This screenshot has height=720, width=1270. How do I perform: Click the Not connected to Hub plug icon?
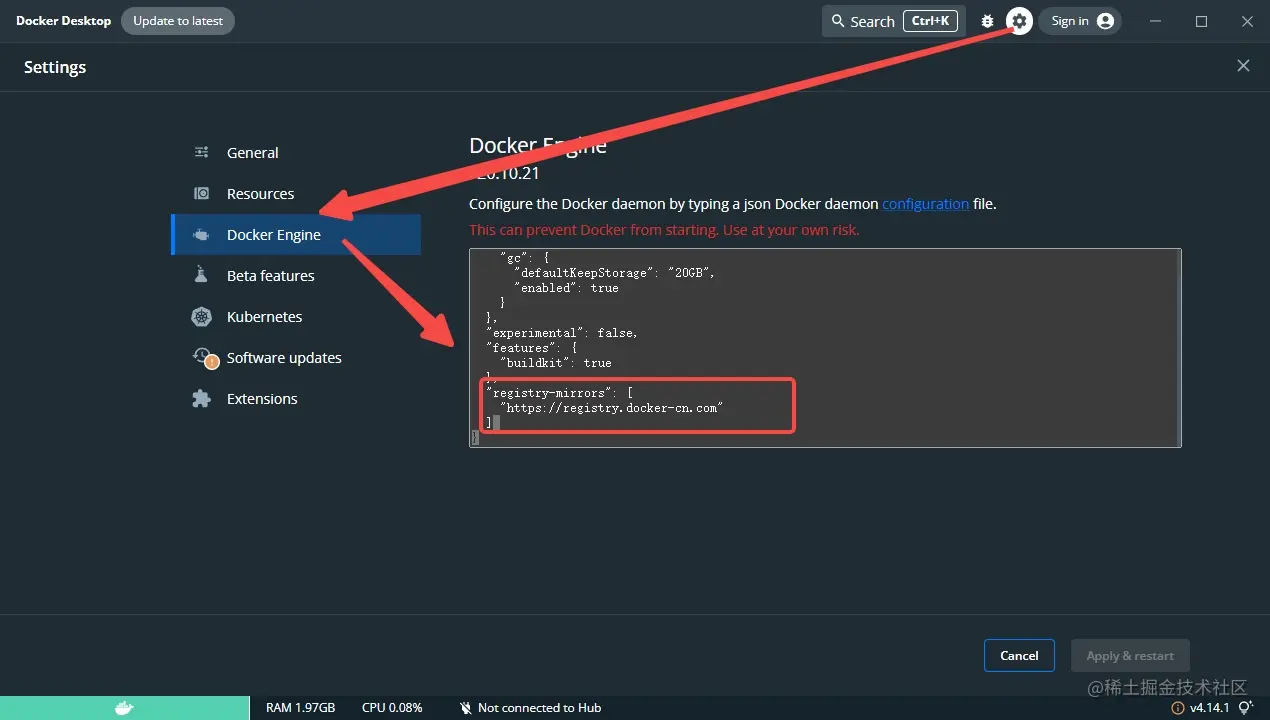[x=465, y=708]
